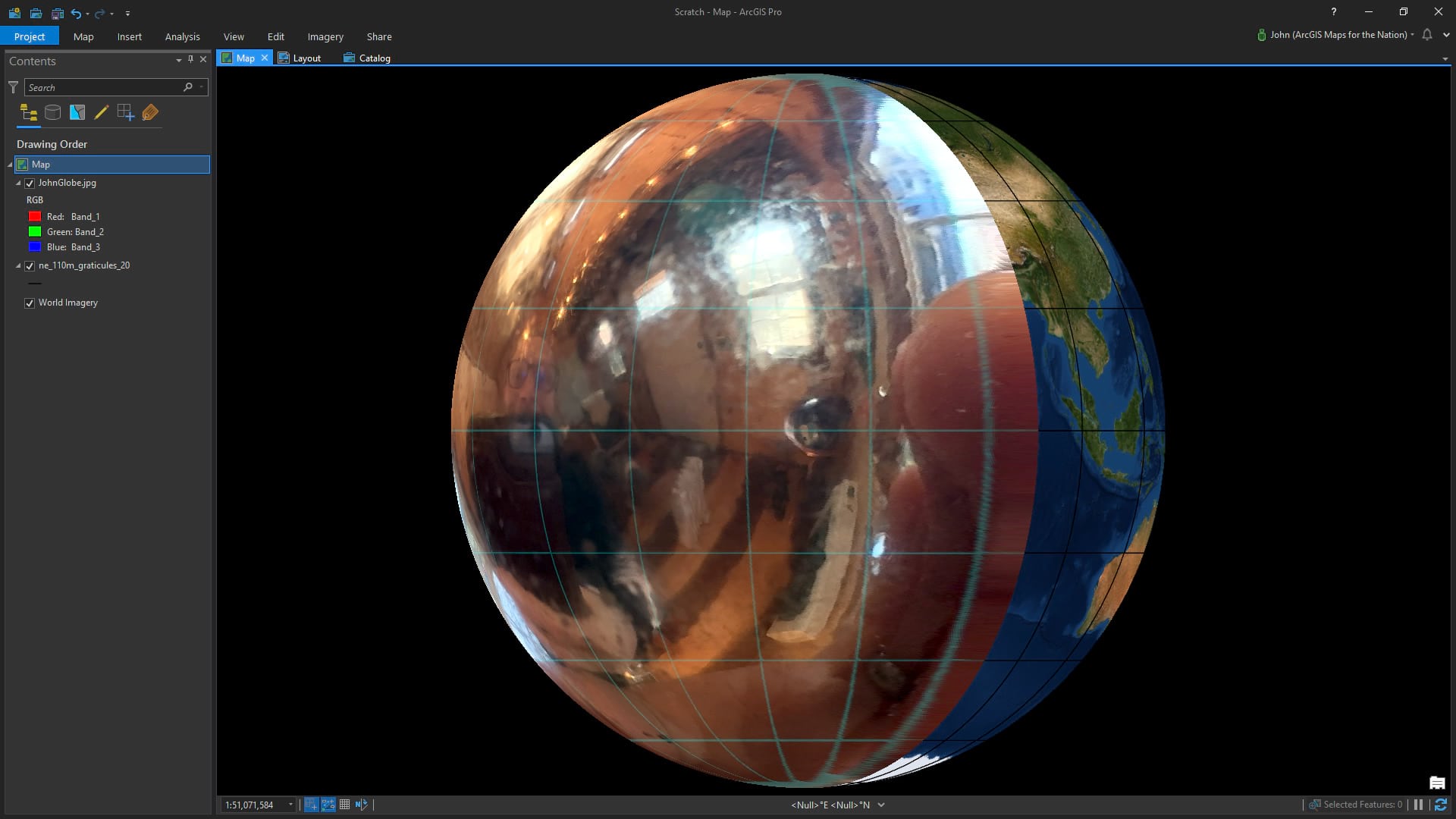Select List By Data Source icon
Image resolution: width=1456 pixels, height=819 pixels.
52,113
